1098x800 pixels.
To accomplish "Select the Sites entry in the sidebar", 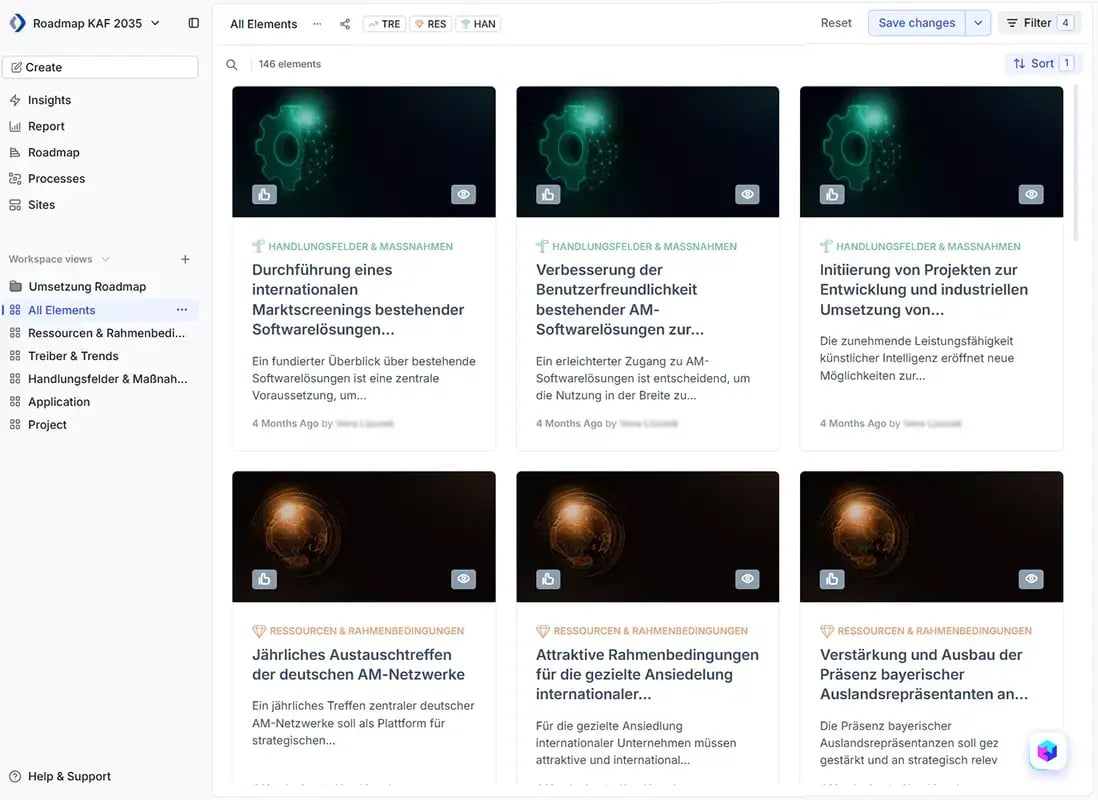I will 41,204.
